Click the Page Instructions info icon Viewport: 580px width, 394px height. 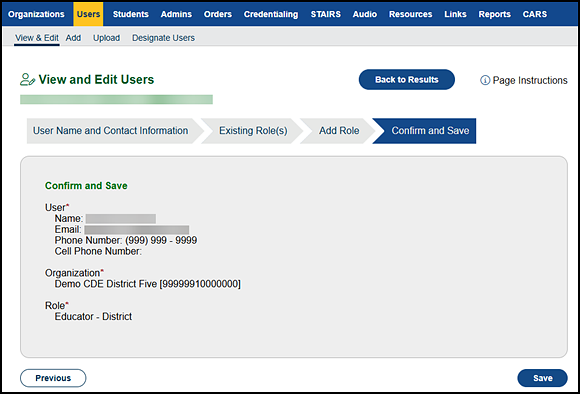click(x=485, y=80)
